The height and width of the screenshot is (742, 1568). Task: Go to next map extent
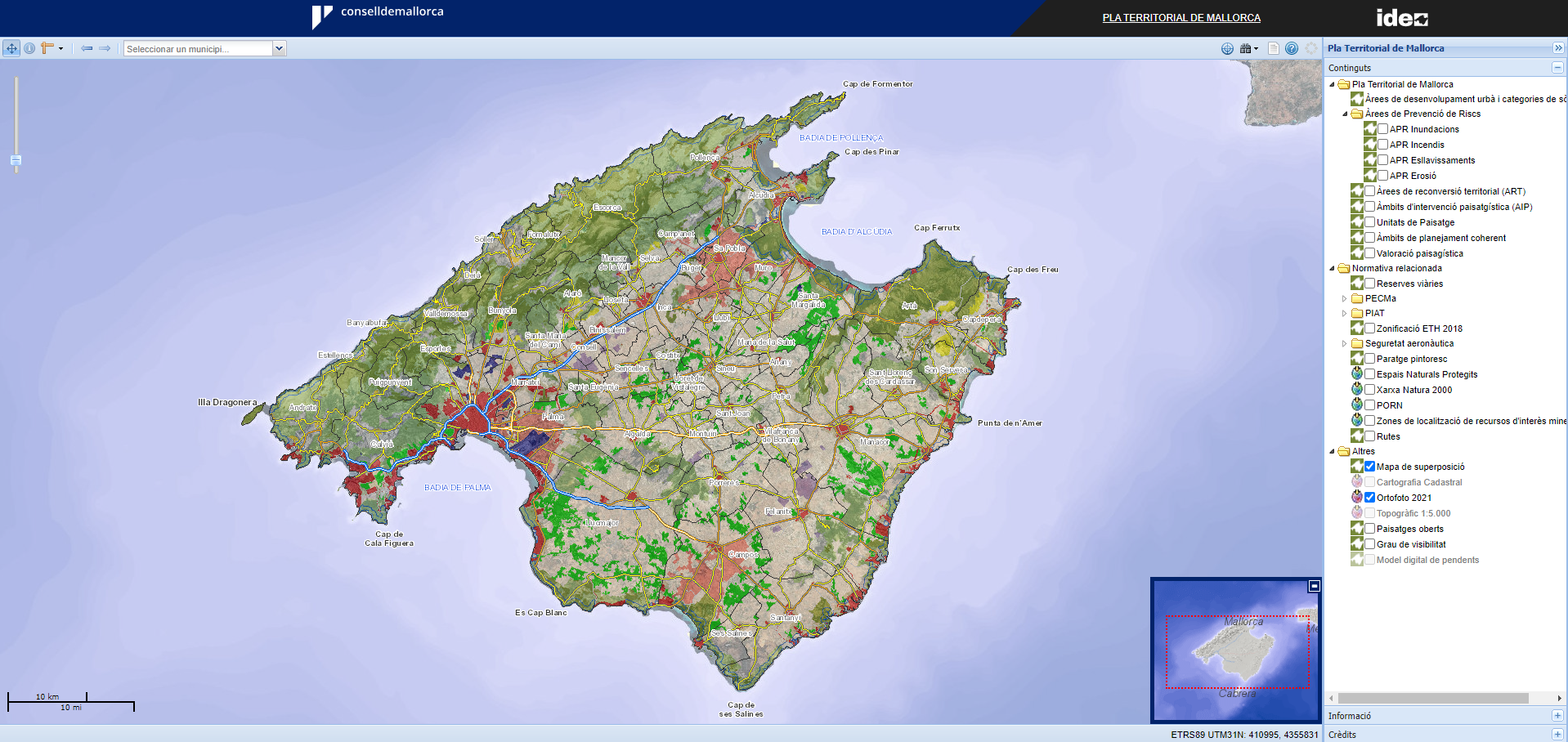[x=105, y=48]
